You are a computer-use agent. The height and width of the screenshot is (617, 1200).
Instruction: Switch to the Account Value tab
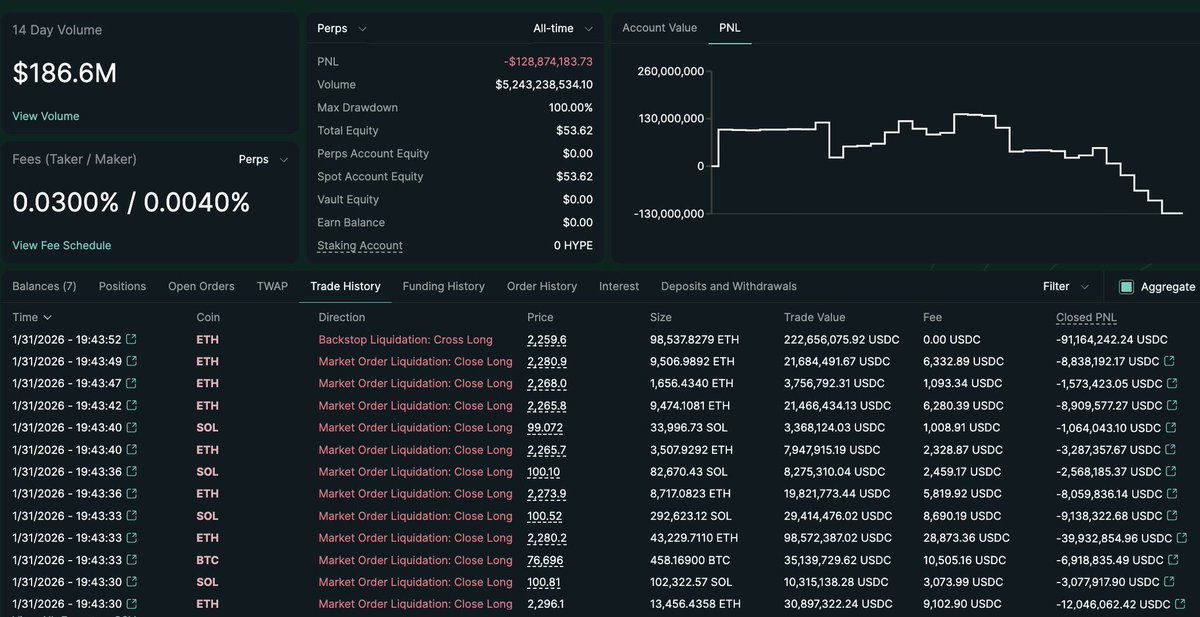click(659, 28)
